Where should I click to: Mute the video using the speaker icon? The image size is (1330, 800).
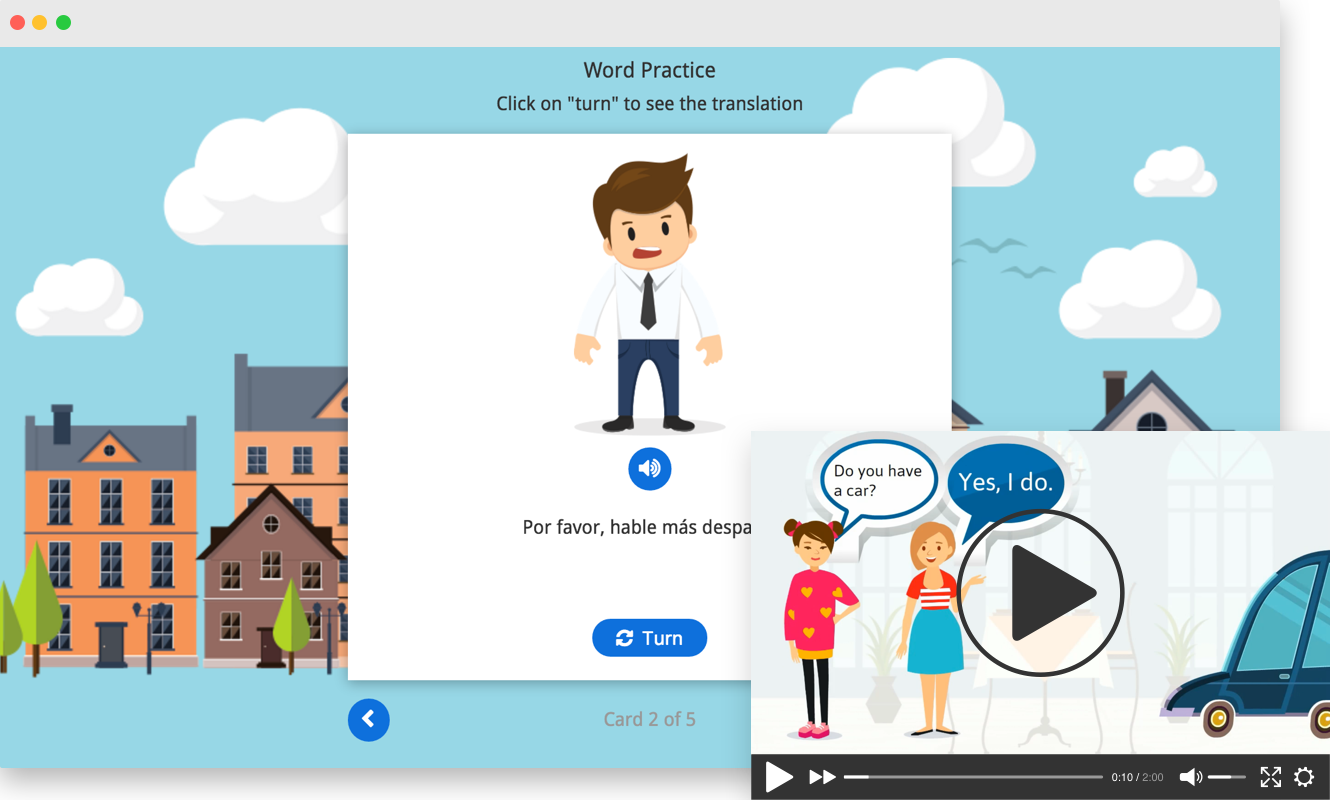[1190, 777]
